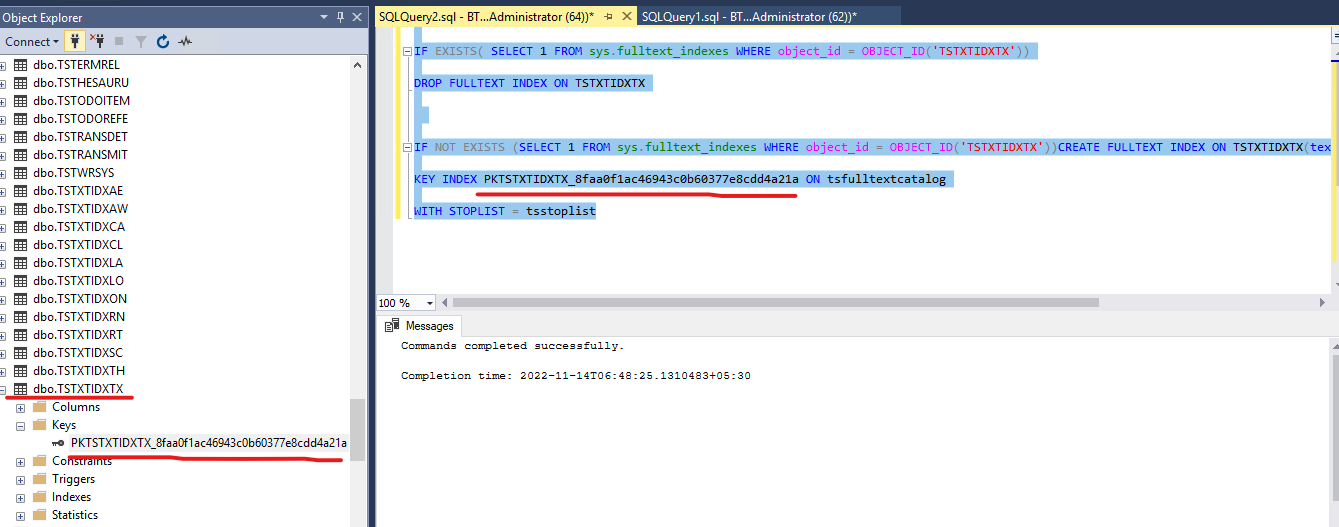The image size is (1339, 527).
Task: Click the primary key icon under Keys
Action: coord(58,443)
